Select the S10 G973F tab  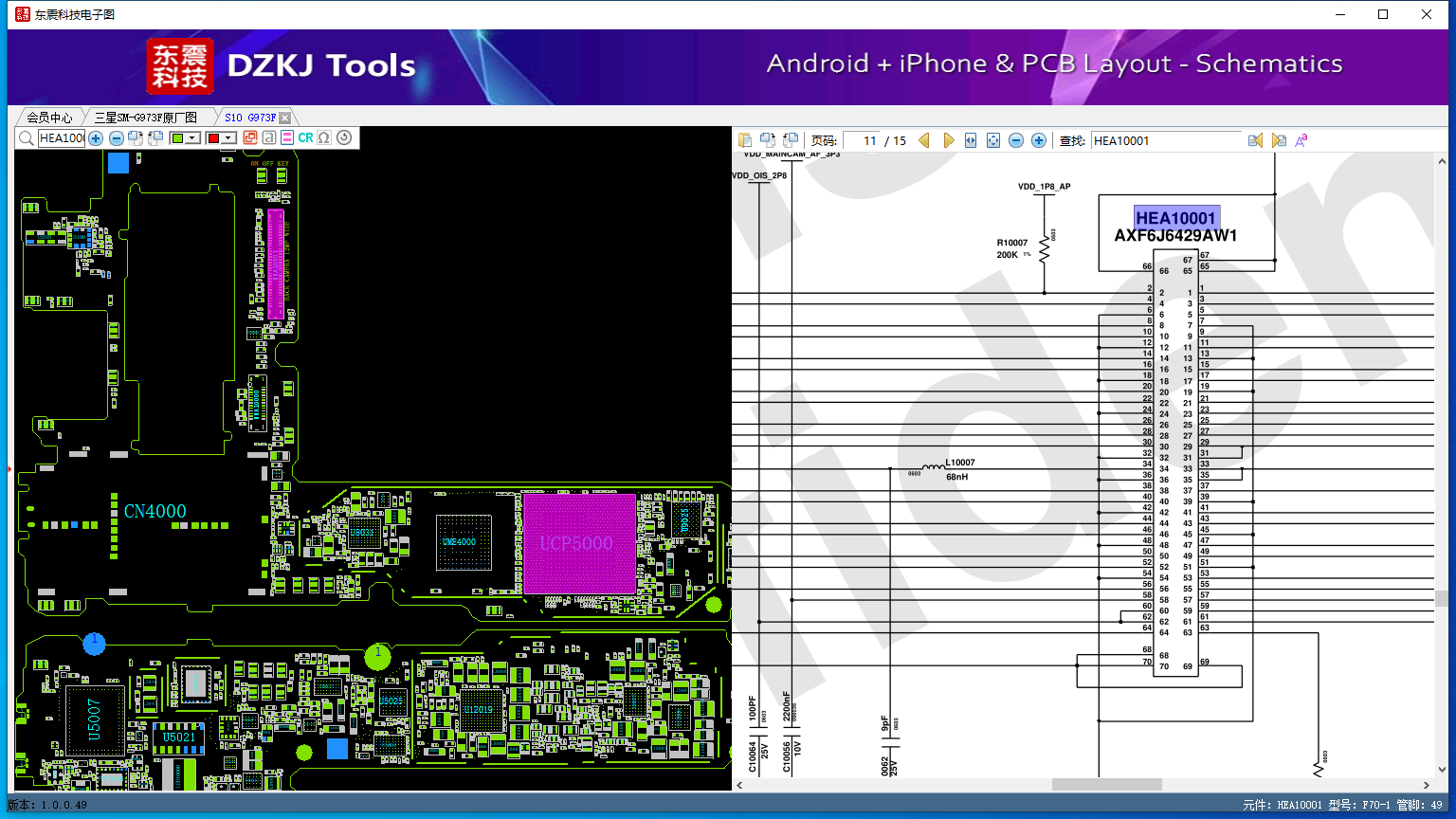pyautogui.click(x=250, y=118)
